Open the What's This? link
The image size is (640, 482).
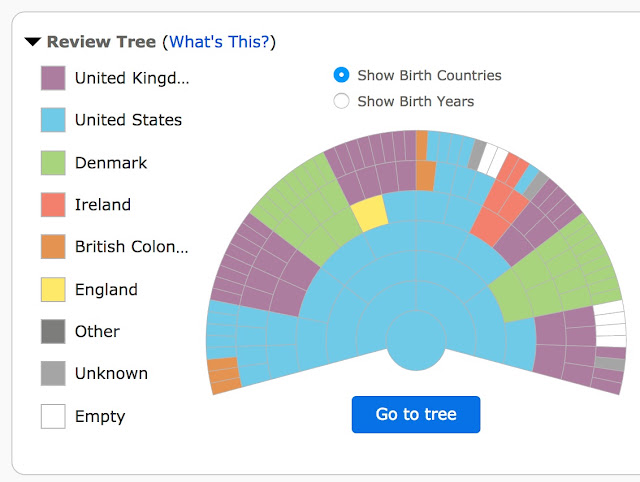coord(219,42)
